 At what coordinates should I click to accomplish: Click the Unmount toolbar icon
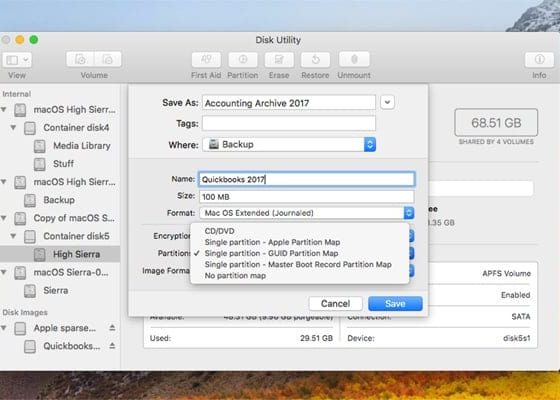click(354, 59)
